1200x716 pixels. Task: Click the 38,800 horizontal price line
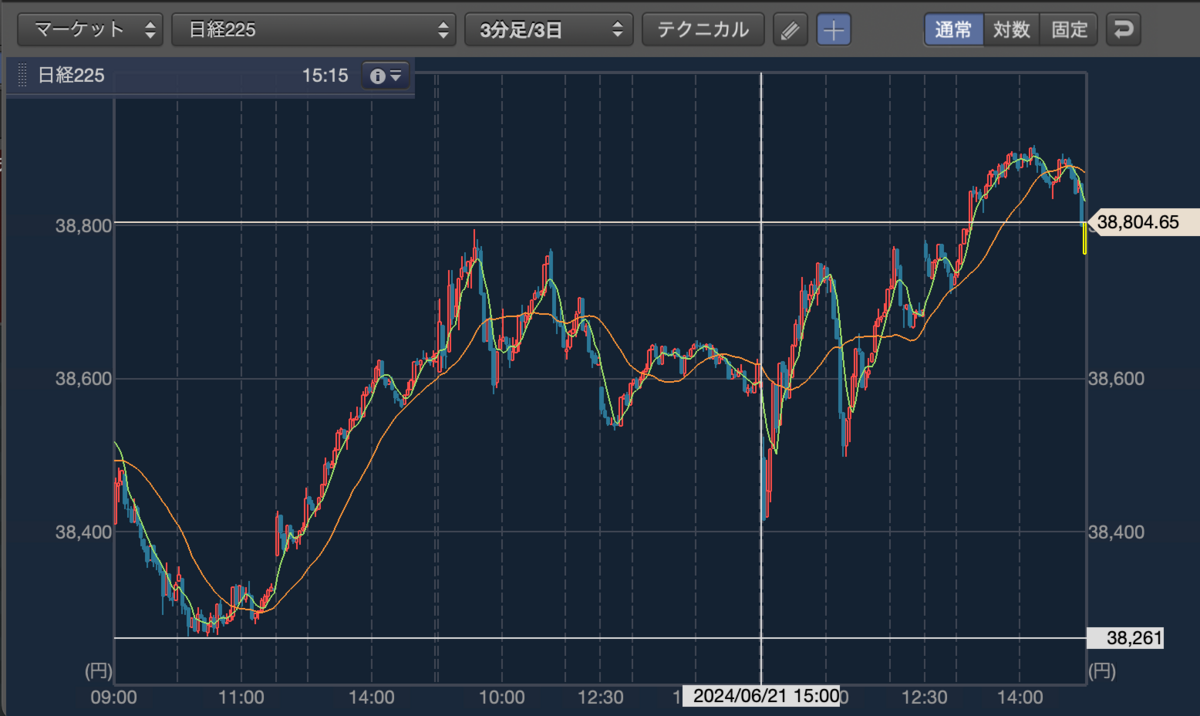[600, 222]
